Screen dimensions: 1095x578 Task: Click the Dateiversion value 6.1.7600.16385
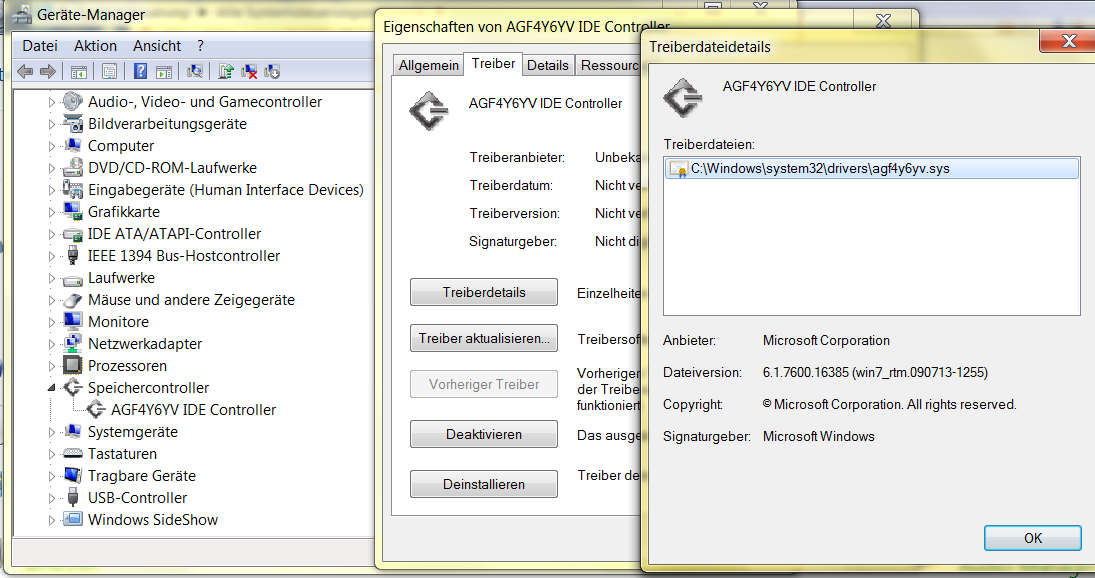875,373
